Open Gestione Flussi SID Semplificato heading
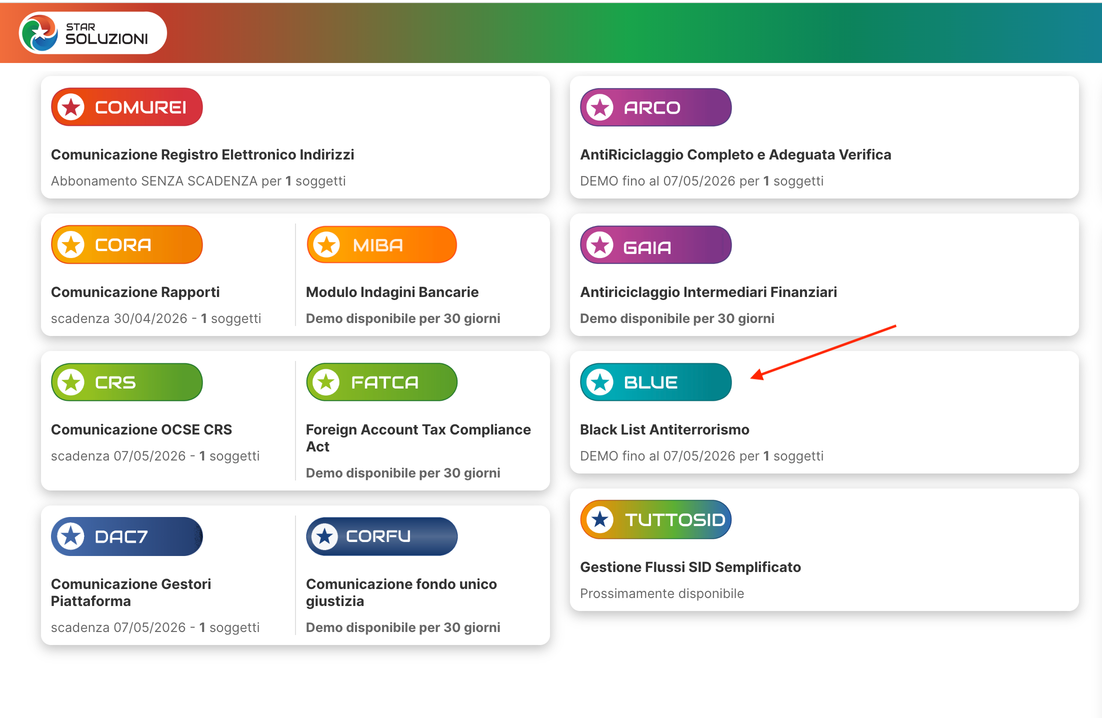Viewport: 1102px width, 718px height. pyautogui.click(x=690, y=568)
